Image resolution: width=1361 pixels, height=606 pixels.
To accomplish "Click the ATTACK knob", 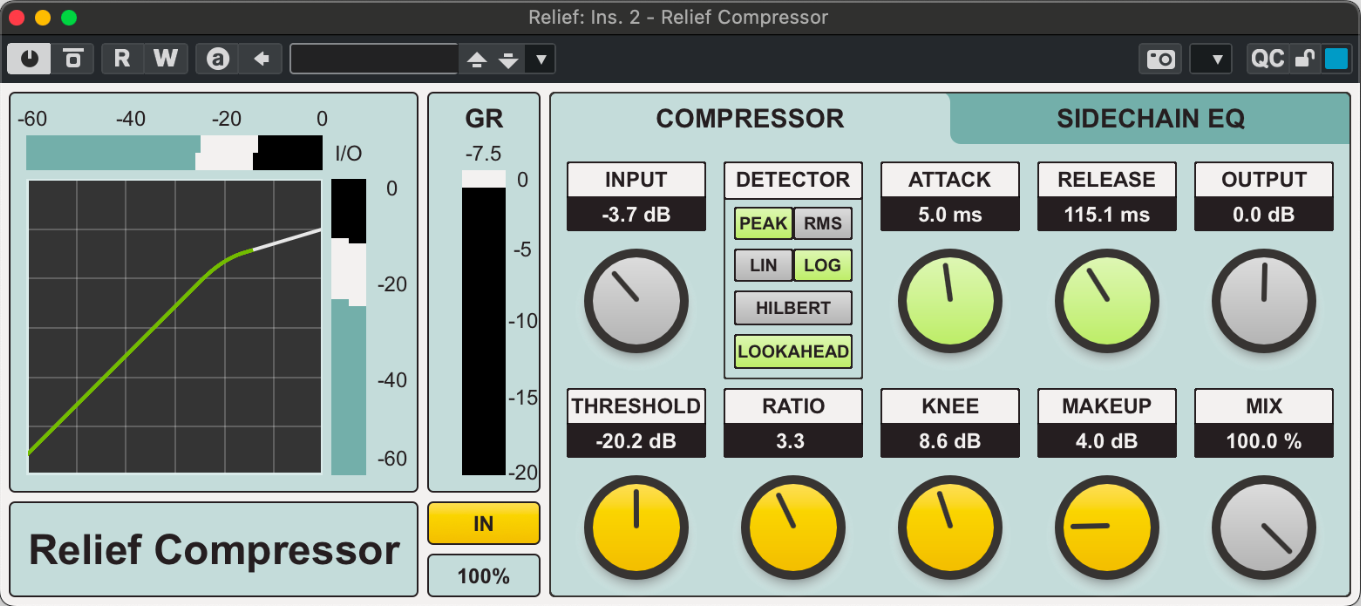I will (950, 301).
